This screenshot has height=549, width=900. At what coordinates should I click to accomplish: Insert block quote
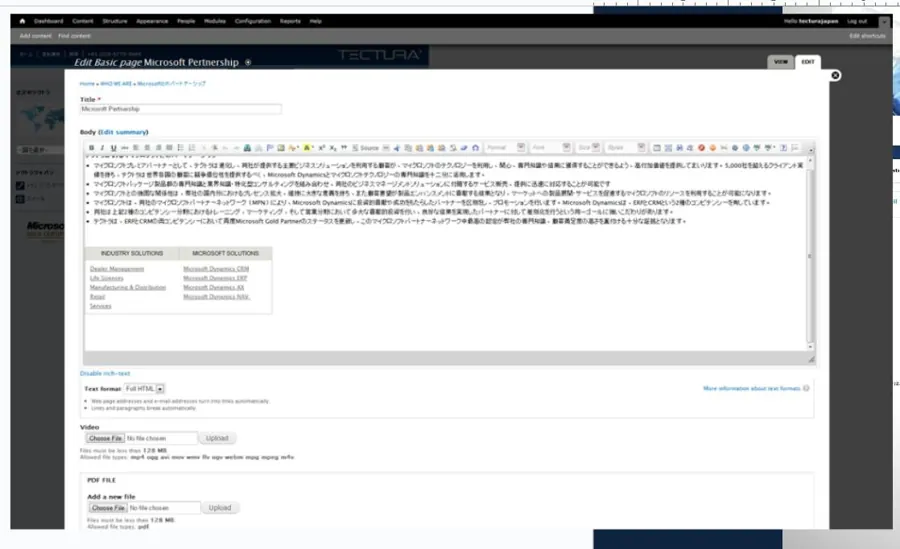[x=344, y=148]
